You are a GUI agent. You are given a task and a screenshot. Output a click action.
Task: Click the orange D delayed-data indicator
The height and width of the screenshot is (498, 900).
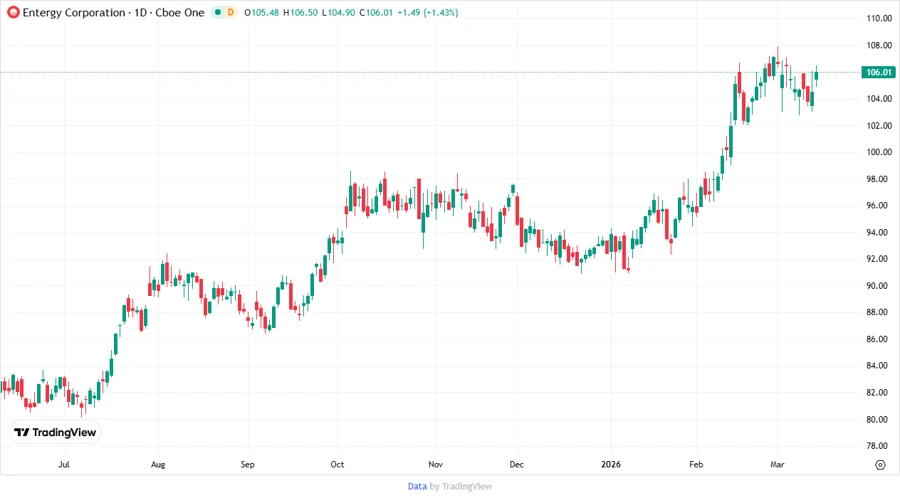[x=230, y=12]
